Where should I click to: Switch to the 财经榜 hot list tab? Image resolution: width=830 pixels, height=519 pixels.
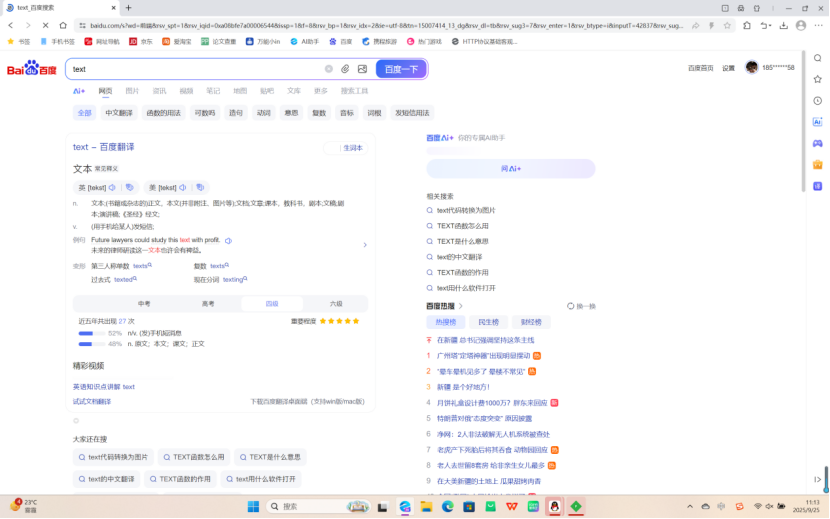coord(531,322)
